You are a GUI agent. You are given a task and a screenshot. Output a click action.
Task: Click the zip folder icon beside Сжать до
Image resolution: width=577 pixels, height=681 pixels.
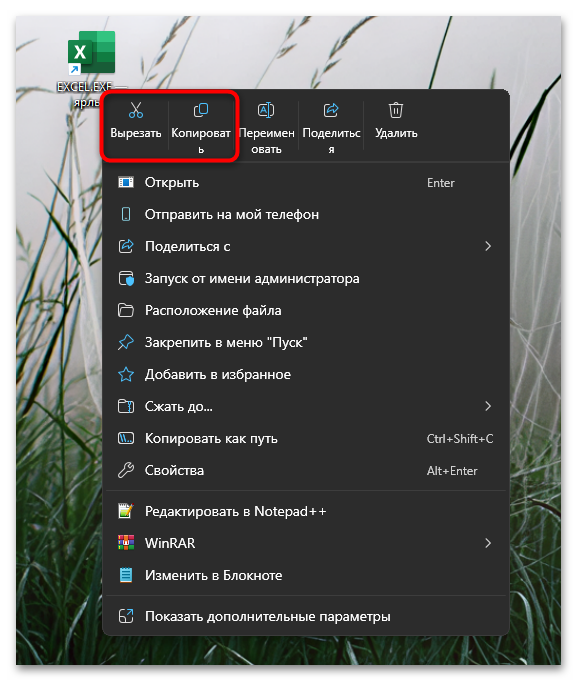coord(126,407)
